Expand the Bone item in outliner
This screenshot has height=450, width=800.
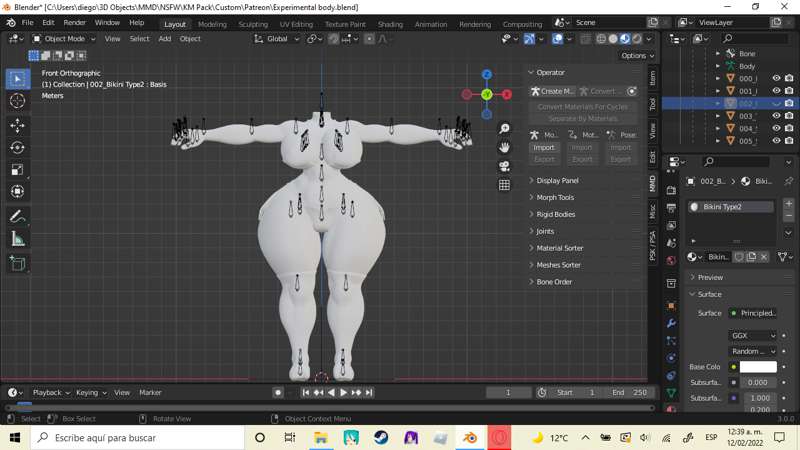tap(718, 54)
